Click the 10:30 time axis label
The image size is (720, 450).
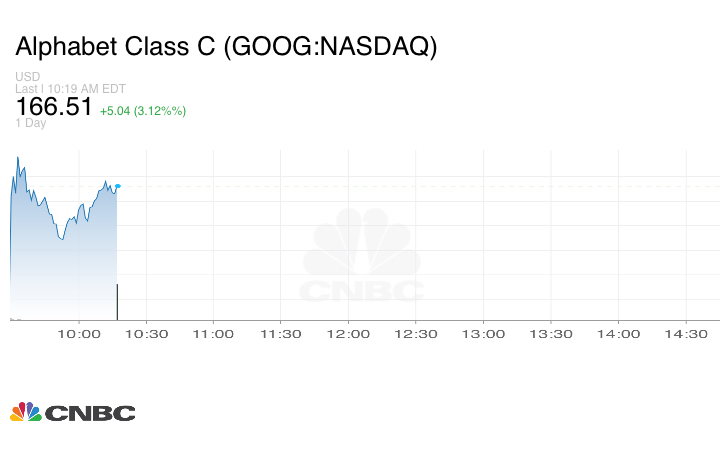tap(146, 334)
